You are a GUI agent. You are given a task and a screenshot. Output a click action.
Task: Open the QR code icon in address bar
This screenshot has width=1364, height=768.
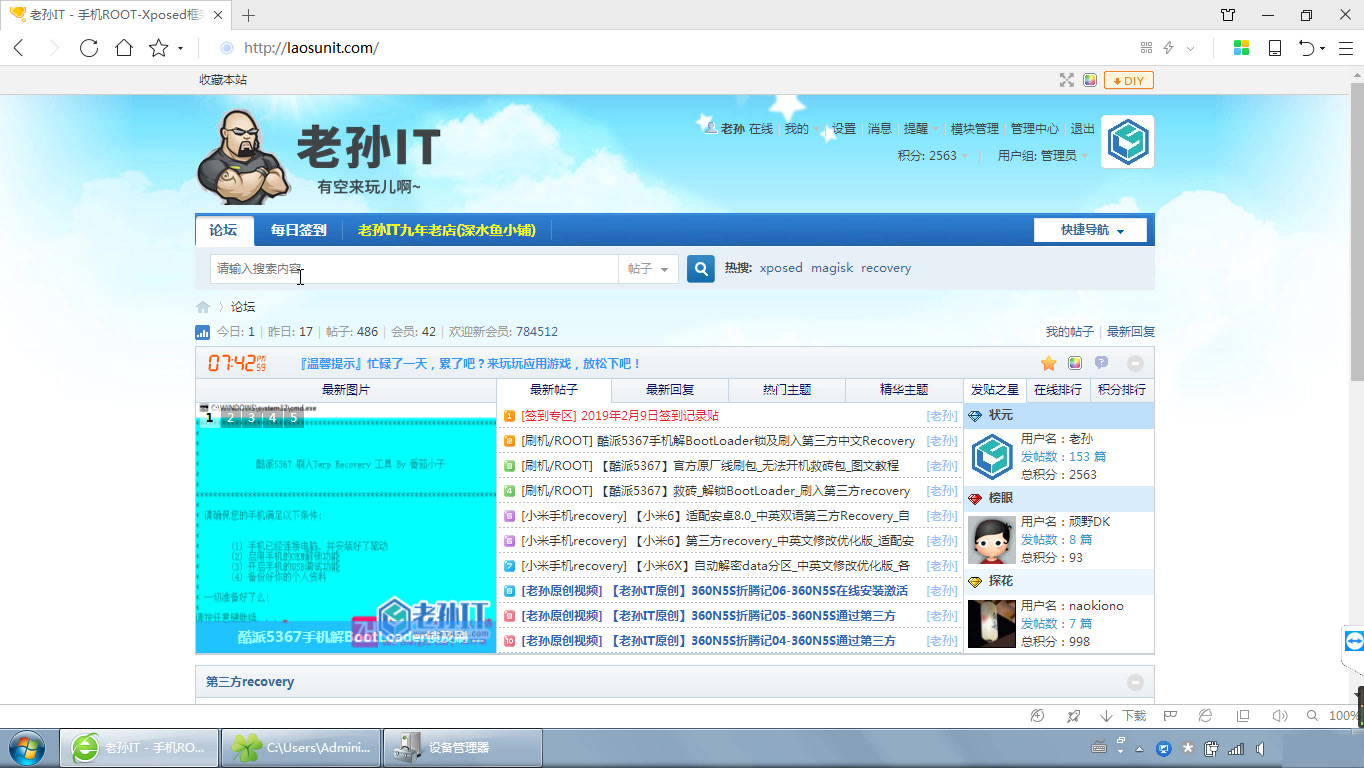(x=1147, y=48)
